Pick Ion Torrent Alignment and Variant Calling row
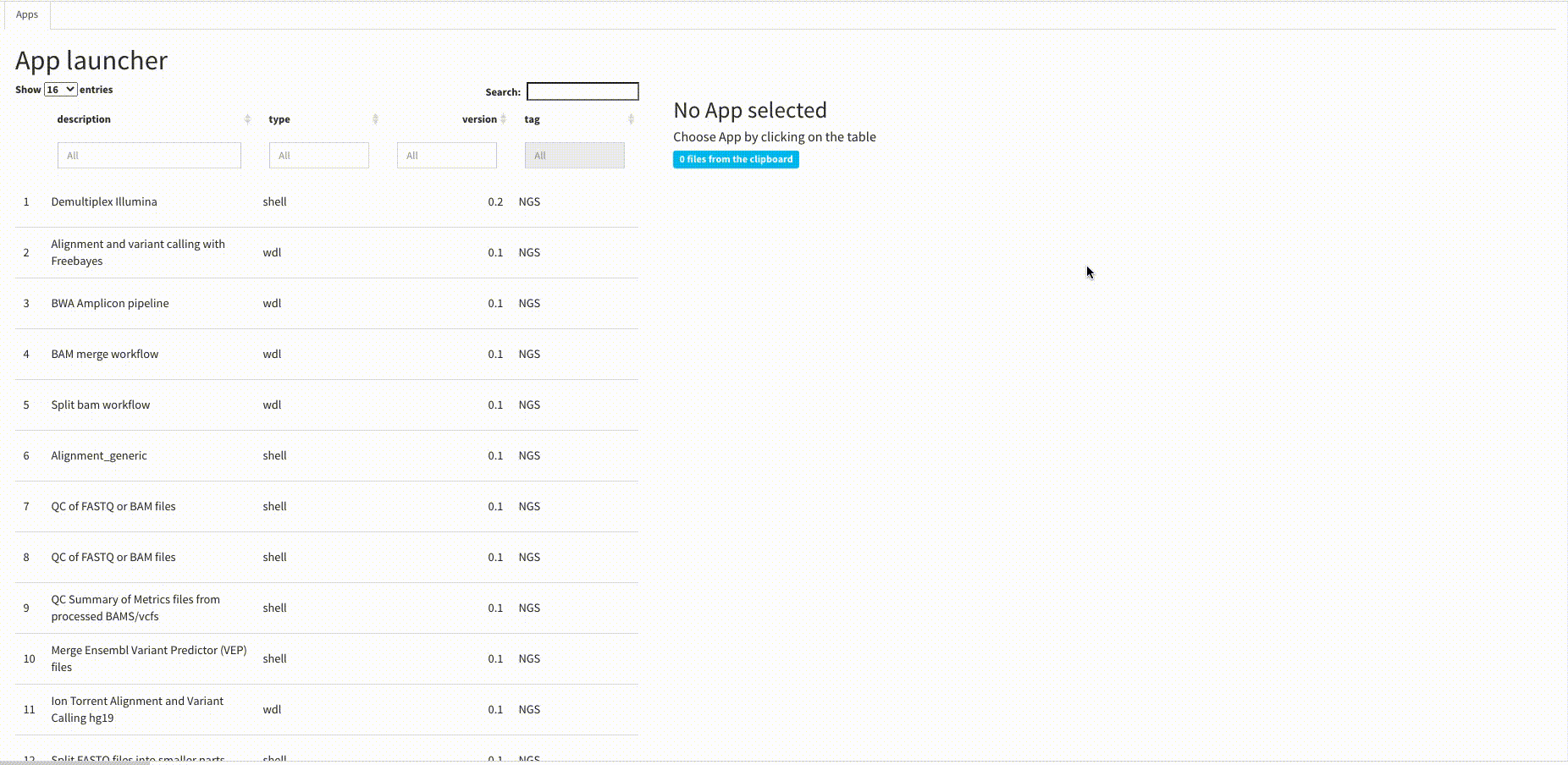 point(137,709)
